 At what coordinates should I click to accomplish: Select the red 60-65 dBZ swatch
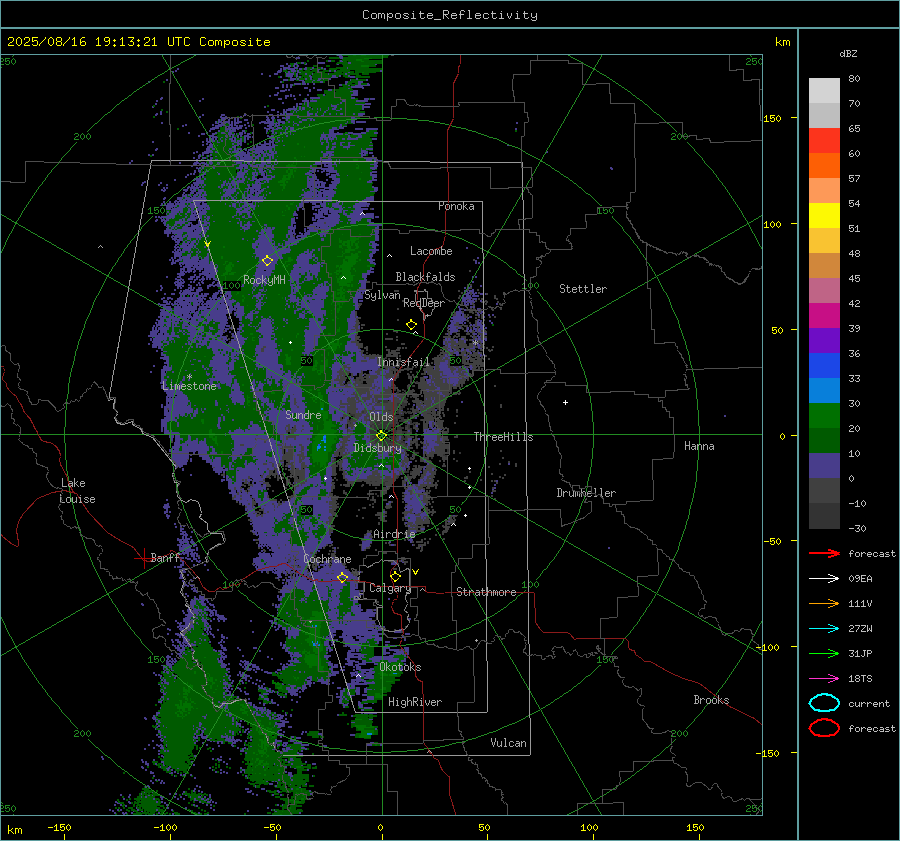824,141
